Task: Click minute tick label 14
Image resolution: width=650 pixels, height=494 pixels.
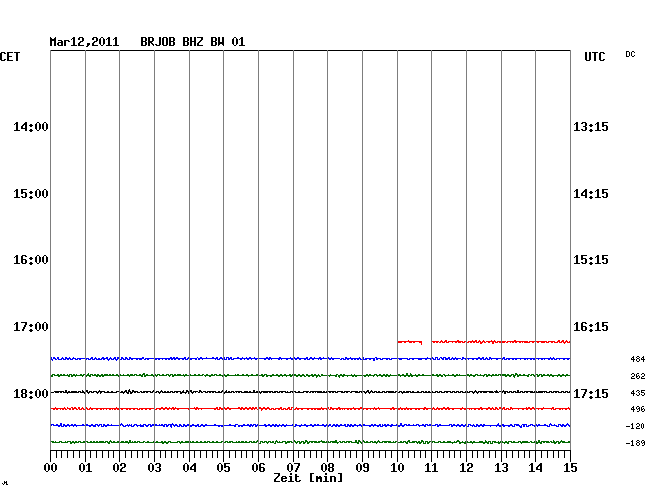Action: click(536, 468)
